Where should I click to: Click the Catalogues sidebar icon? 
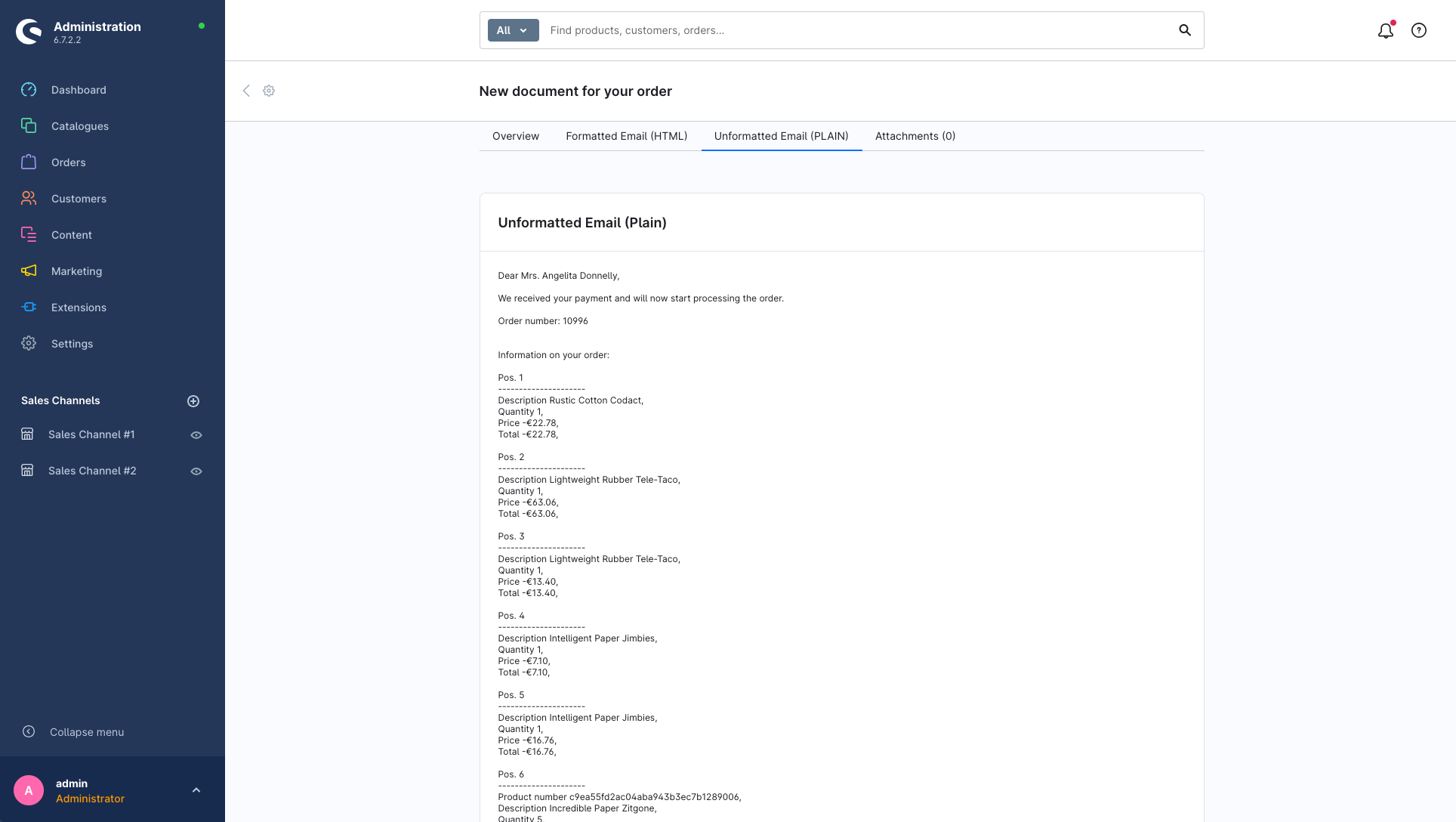29,126
